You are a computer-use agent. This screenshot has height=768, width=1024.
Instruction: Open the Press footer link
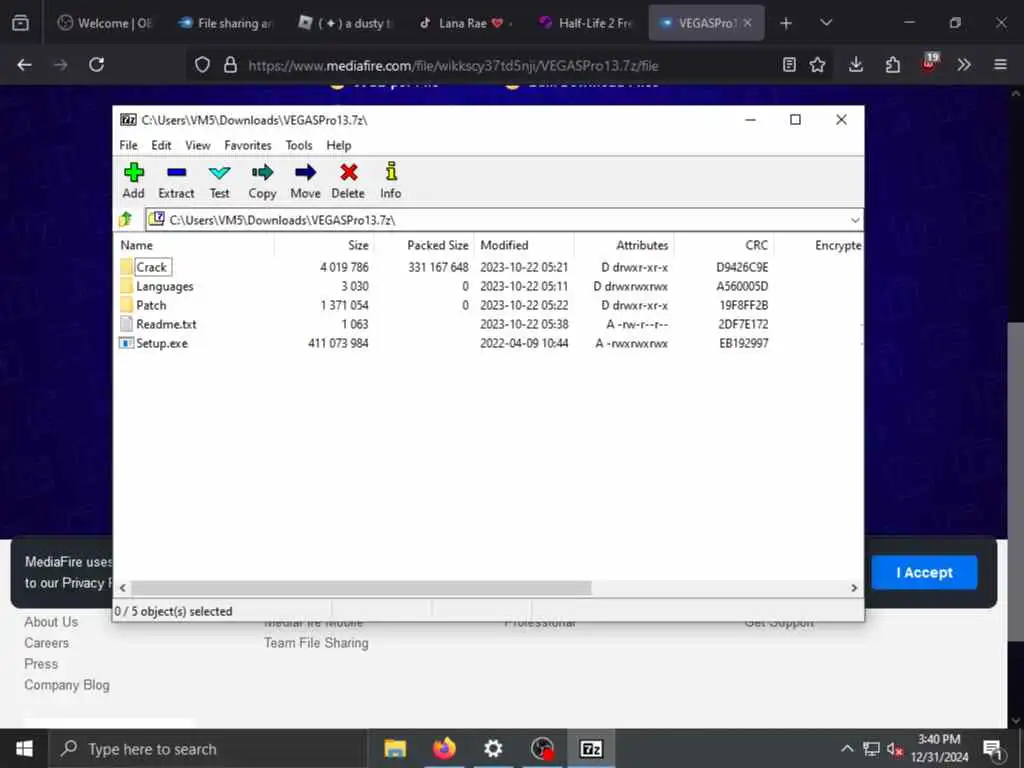[41, 664]
